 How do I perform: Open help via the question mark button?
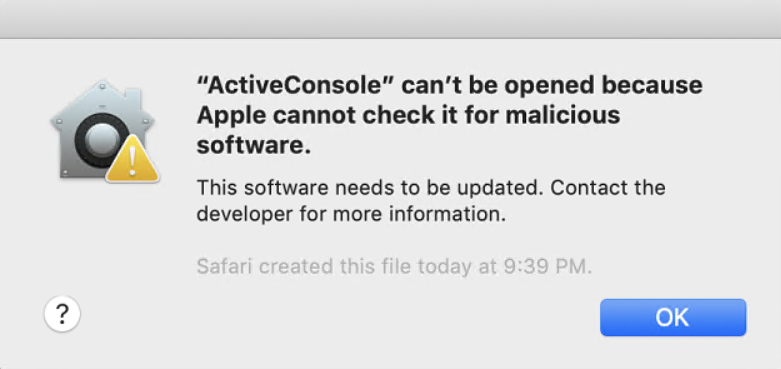62,314
